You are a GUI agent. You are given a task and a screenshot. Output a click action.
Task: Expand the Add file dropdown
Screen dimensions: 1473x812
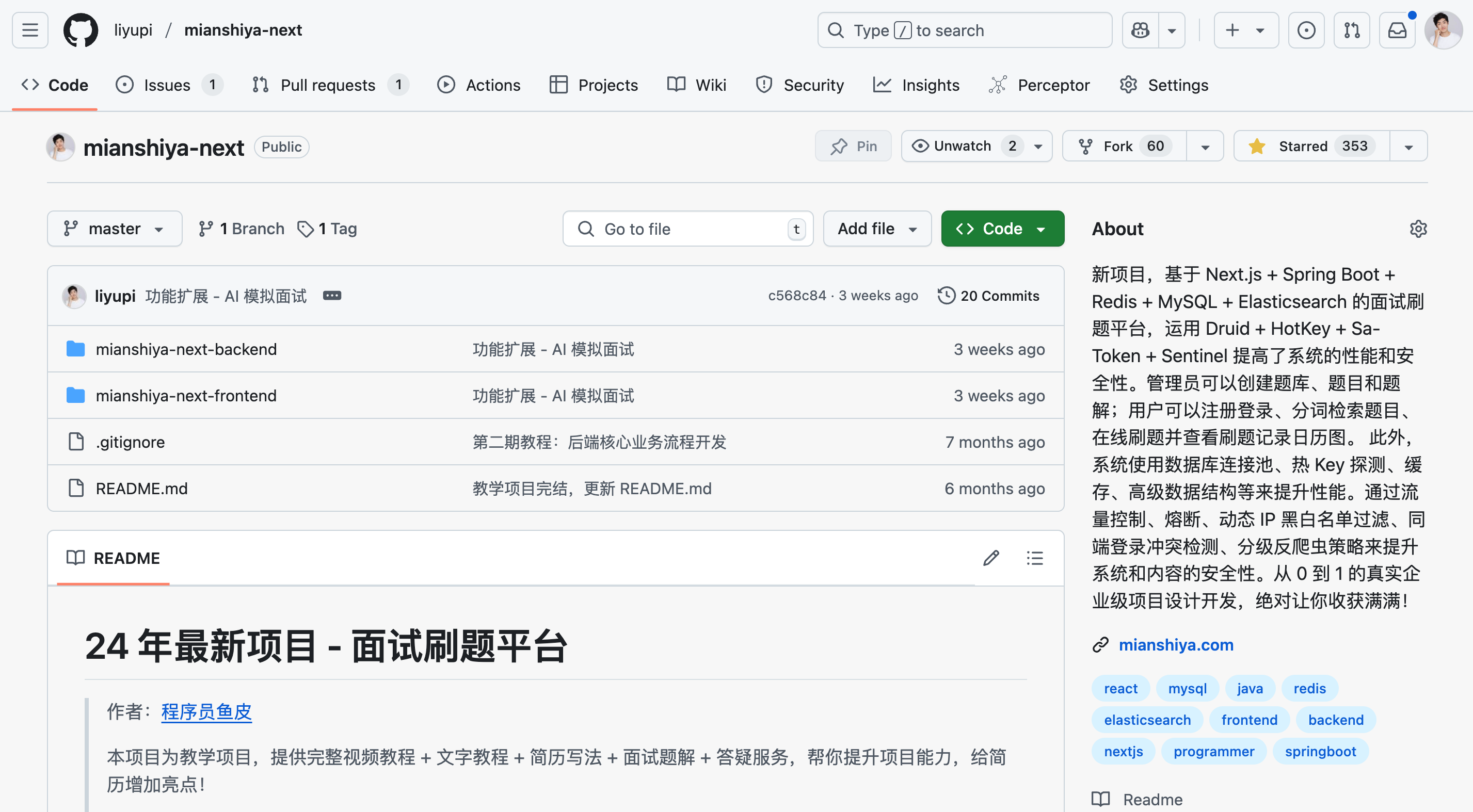coord(877,229)
